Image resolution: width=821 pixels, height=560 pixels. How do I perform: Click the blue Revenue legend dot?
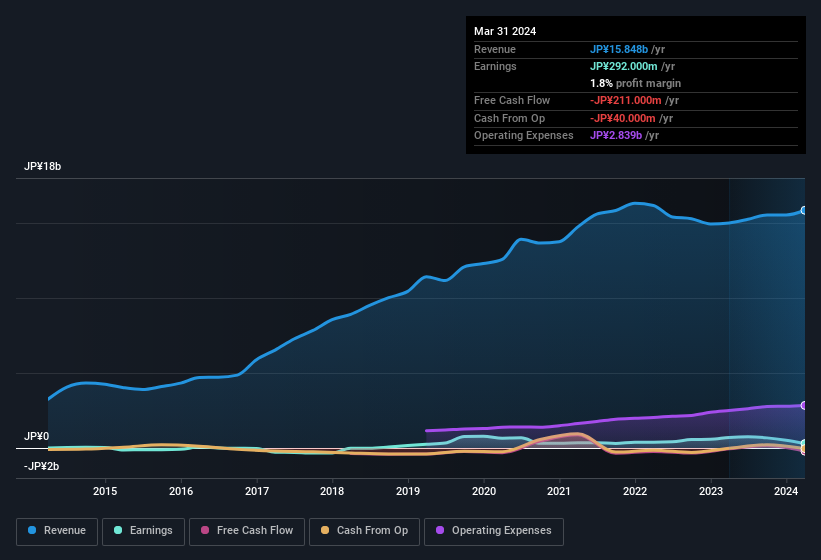[x=32, y=530]
